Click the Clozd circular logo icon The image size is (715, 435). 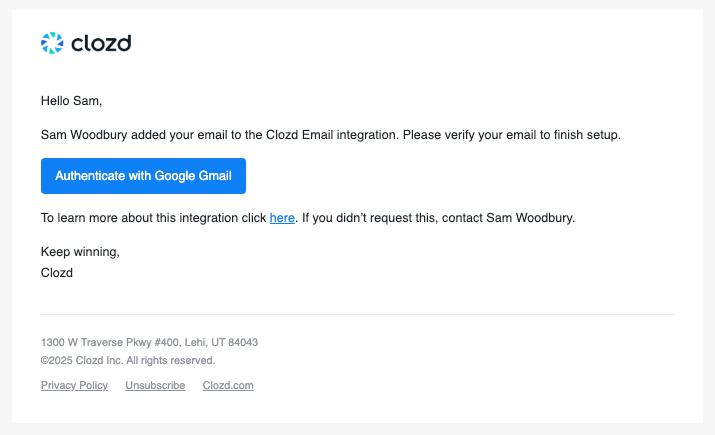52,42
